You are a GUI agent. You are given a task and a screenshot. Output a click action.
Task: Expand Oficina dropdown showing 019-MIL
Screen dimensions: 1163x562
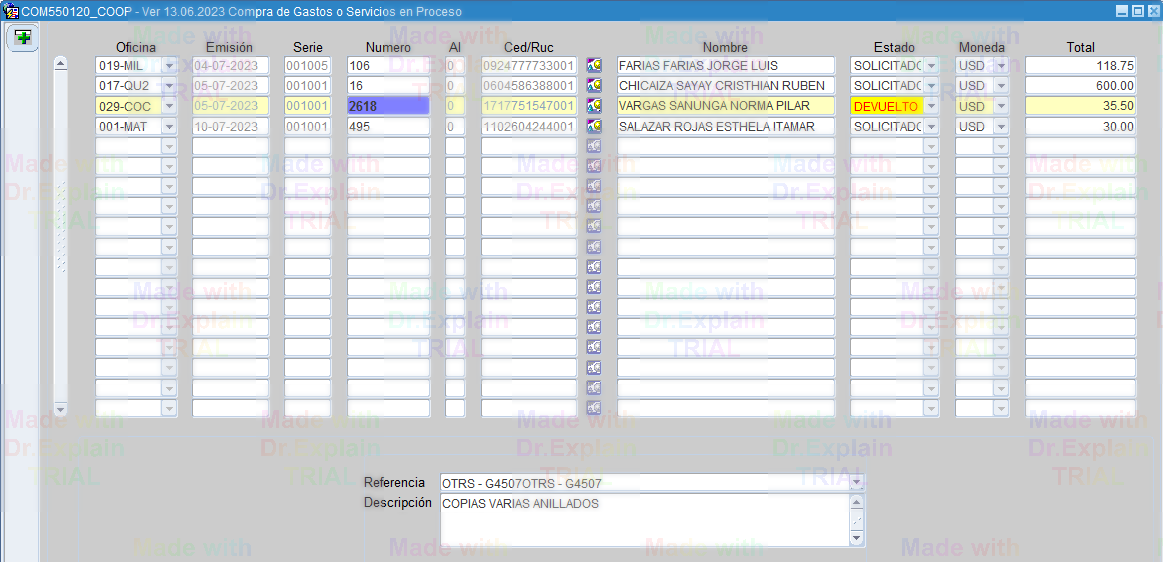click(169, 66)
